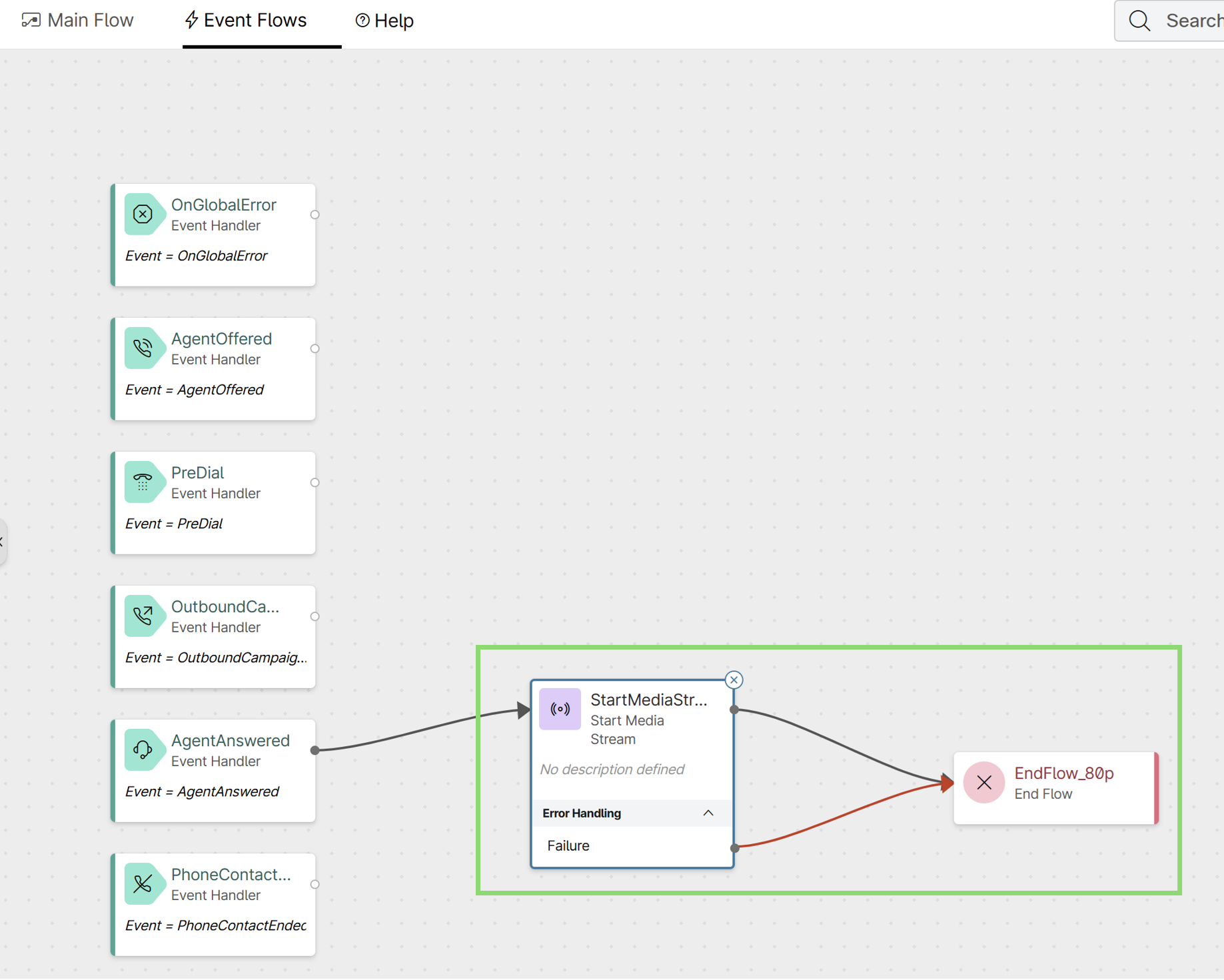This screenshot has width=1224, height=980.
Task: Select the EndFlow_80p node title
Action: 1063,773
